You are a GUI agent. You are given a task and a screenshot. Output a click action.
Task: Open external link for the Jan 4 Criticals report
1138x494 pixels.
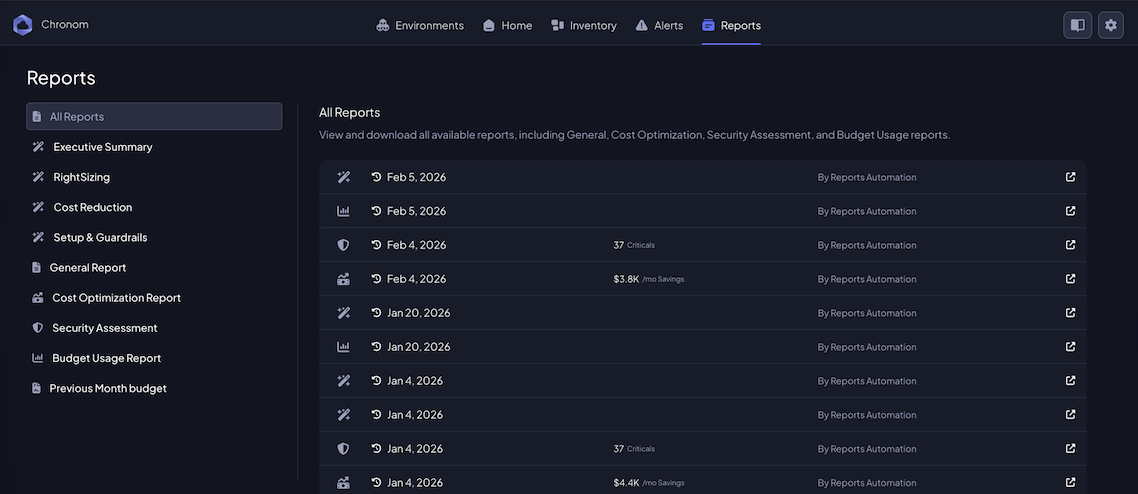[x=1071, y=448]
